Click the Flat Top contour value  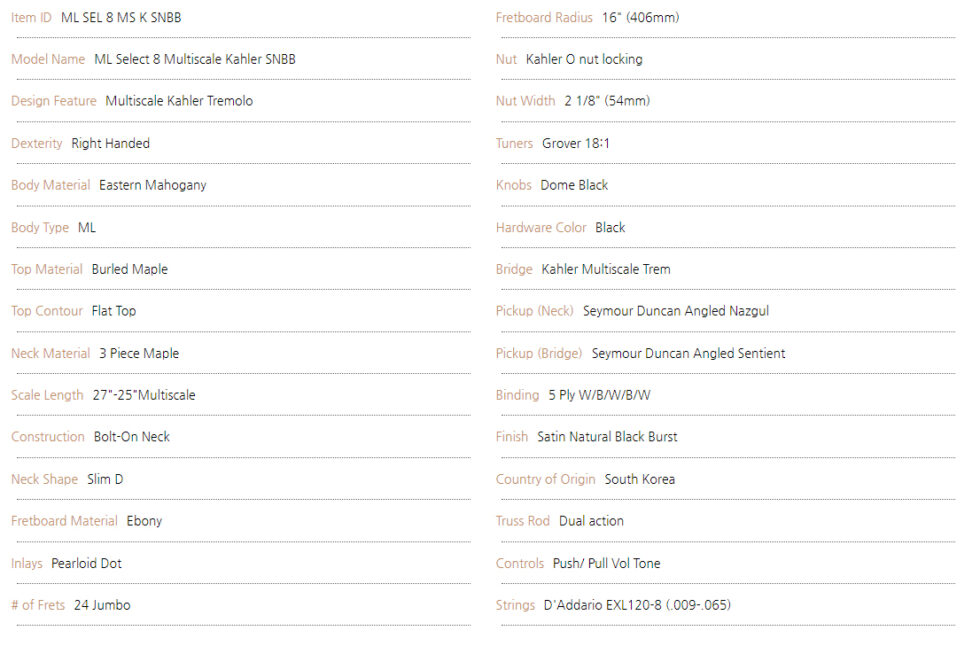(x=114, y=311)
